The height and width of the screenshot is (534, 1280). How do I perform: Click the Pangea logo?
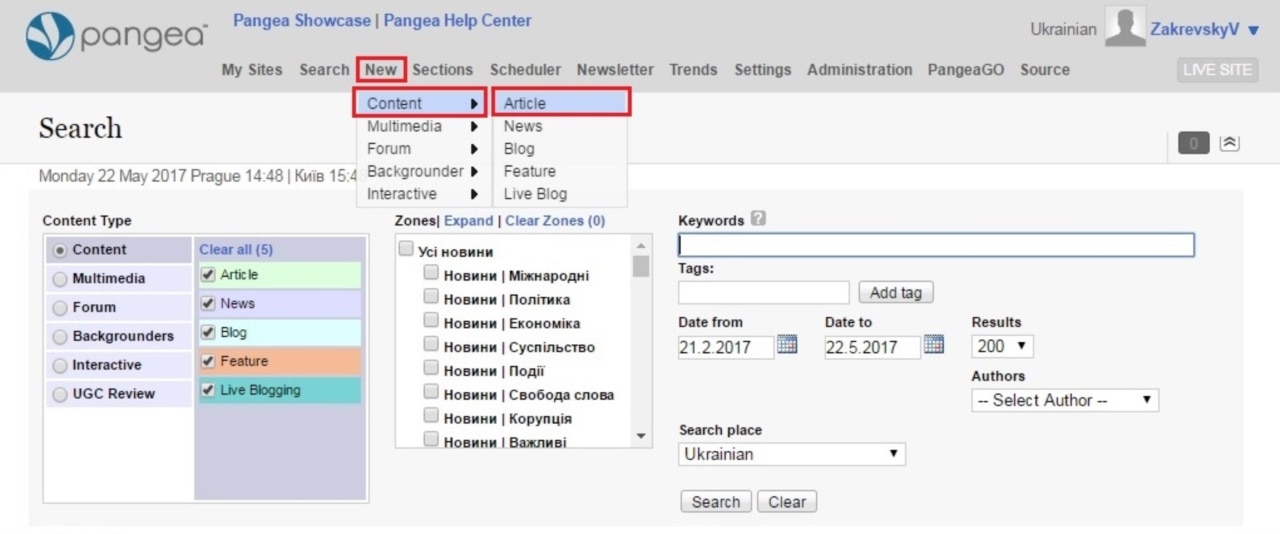pyautogui.click(x=116, y=37)
